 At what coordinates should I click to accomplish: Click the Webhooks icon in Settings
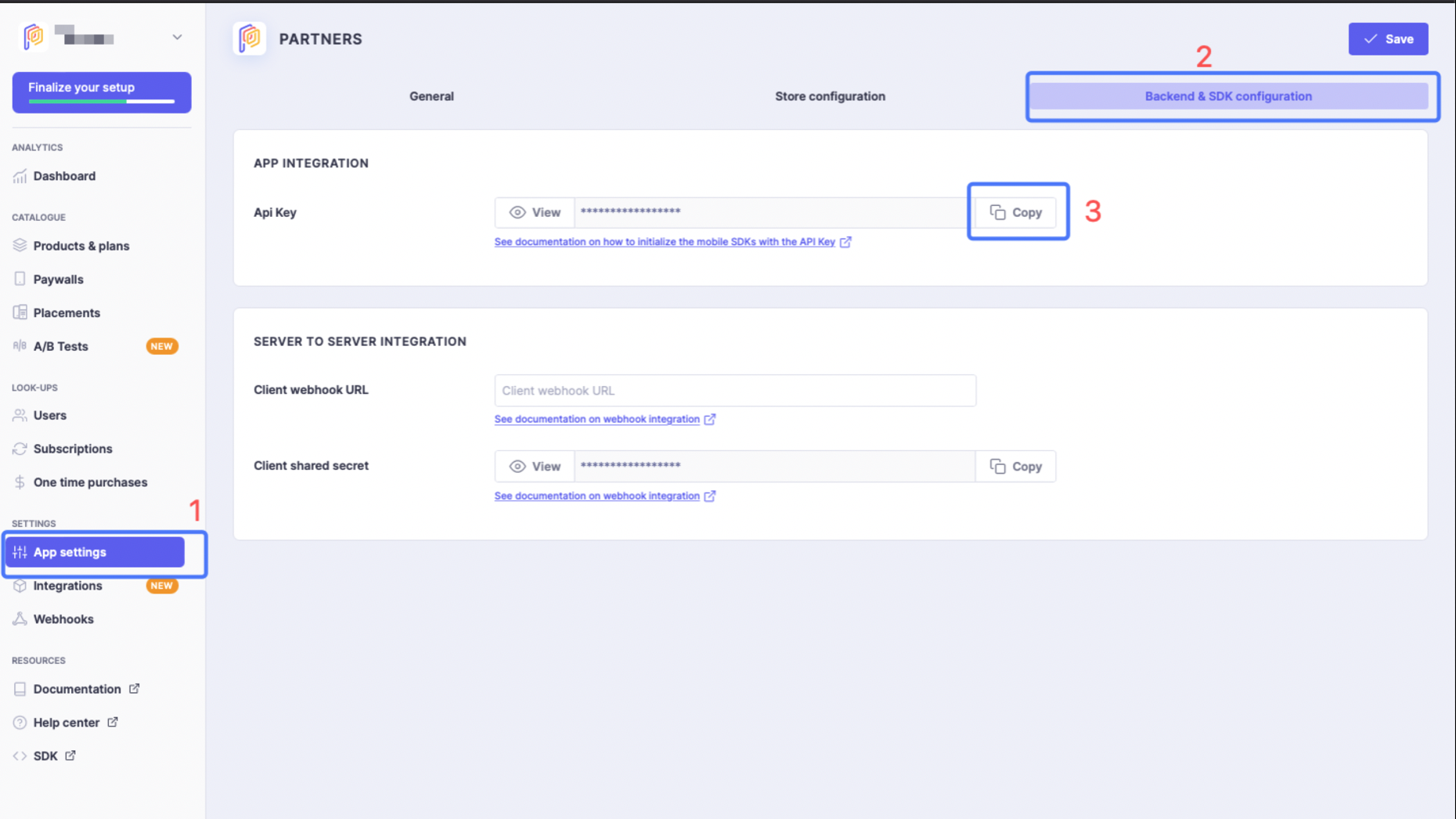pyautogui.click(x=20, y=619)
